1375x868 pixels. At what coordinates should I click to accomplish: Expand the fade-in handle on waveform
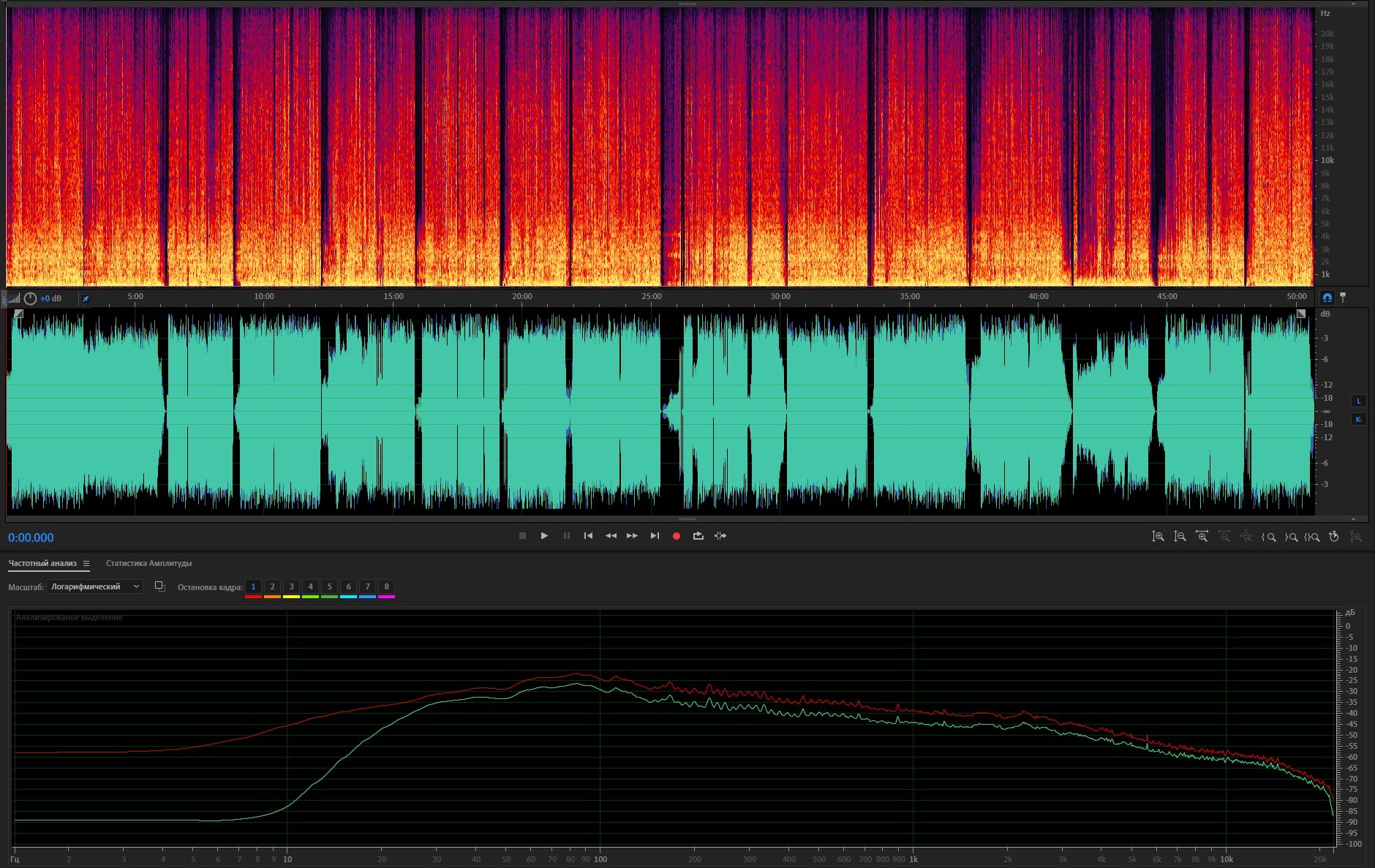tap(18, 314)
